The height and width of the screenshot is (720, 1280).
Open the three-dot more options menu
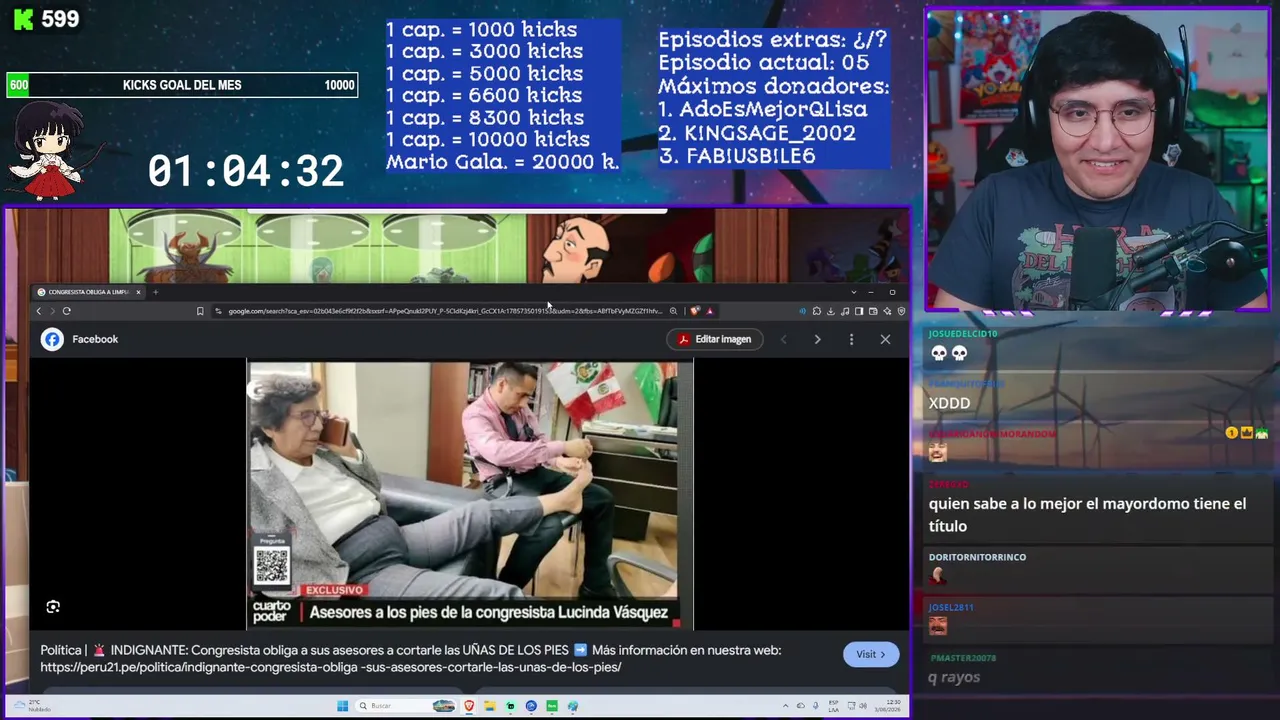[851, 339]
